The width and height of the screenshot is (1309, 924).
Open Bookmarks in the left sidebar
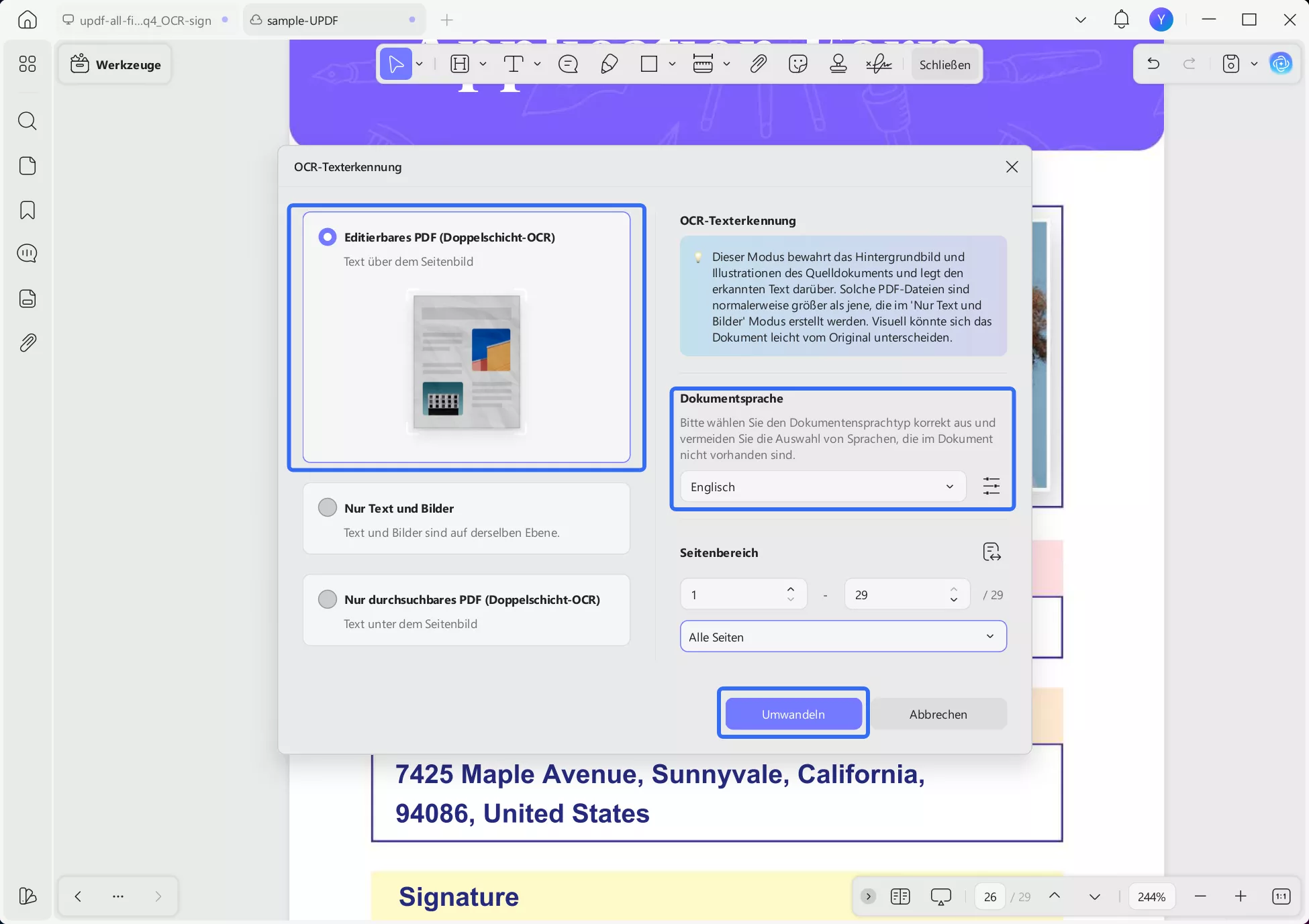[x=28, y=210]
